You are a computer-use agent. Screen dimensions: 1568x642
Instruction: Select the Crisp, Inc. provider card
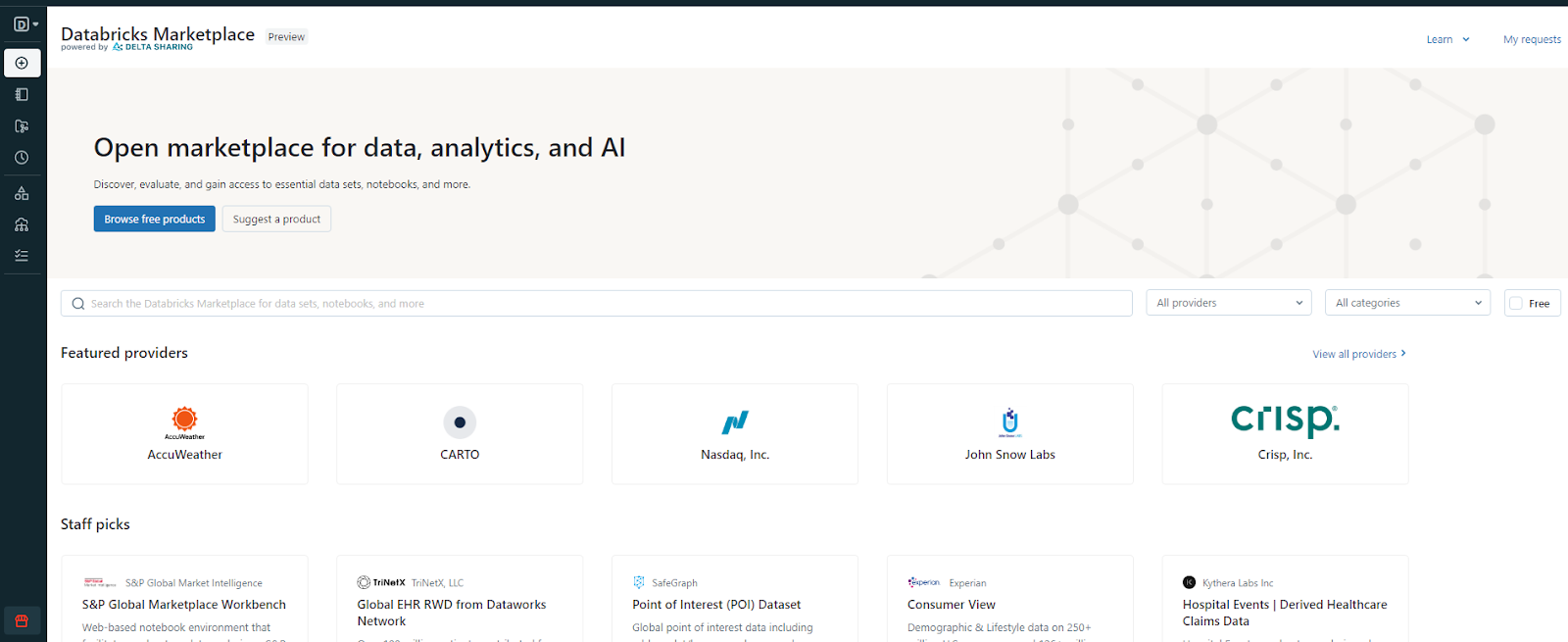point(1285,434)
